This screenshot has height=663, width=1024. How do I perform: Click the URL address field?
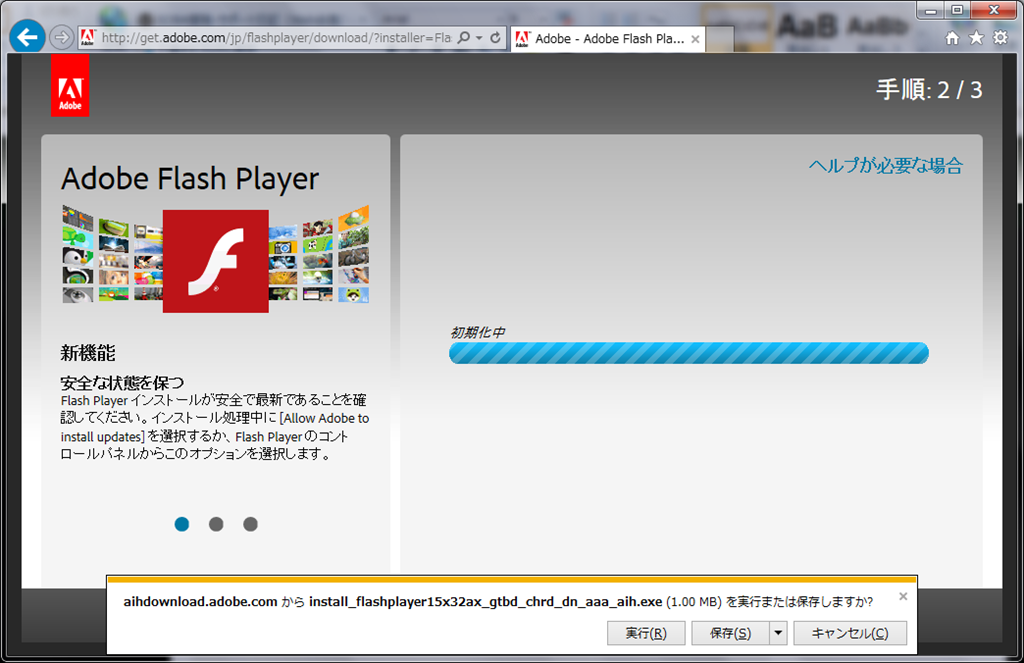coord(277,38)
